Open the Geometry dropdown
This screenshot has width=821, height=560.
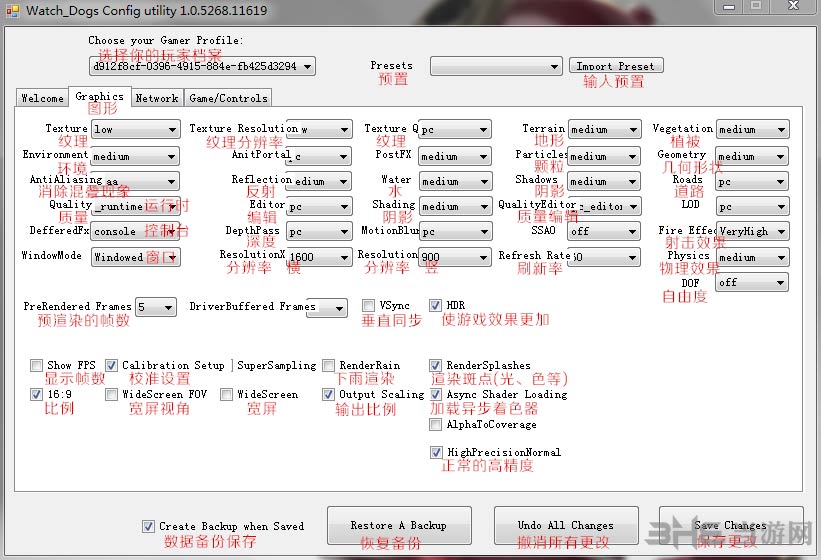tap(752, 156)
